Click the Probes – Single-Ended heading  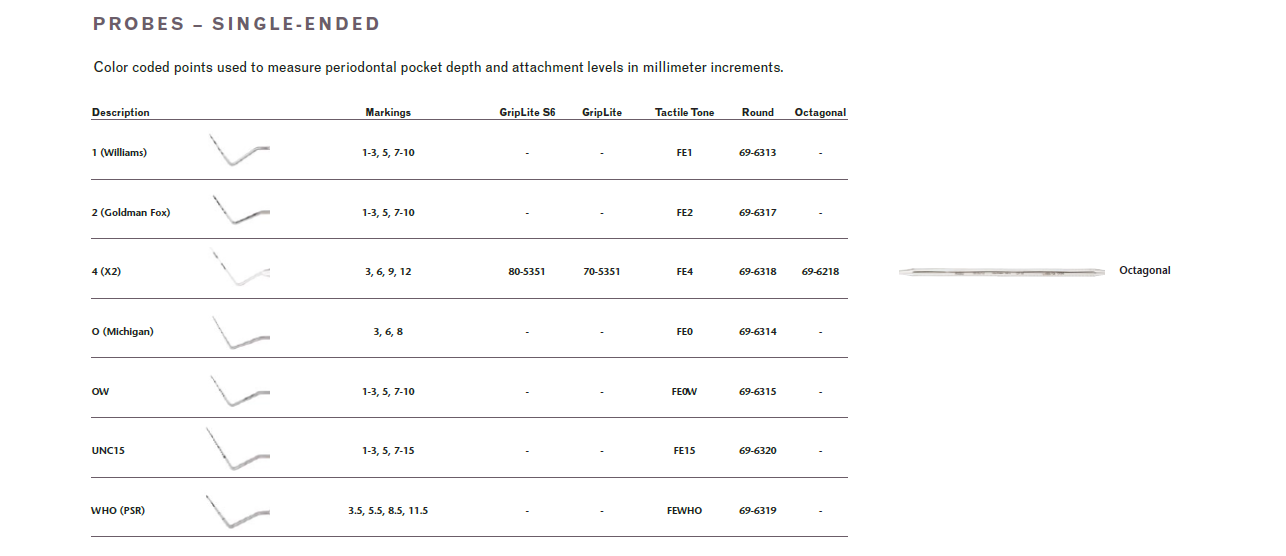[237, 24]
